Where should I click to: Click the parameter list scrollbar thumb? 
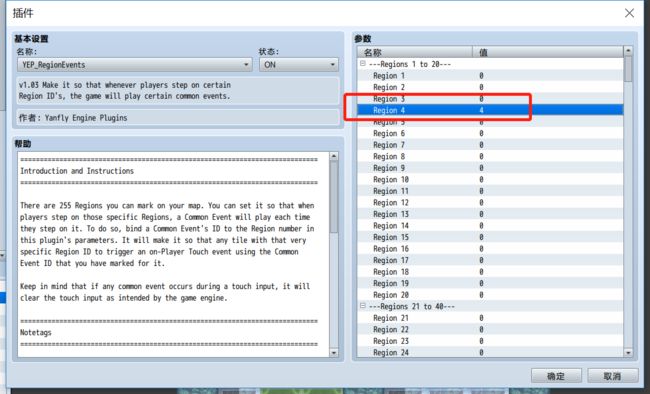coord(628,69)
